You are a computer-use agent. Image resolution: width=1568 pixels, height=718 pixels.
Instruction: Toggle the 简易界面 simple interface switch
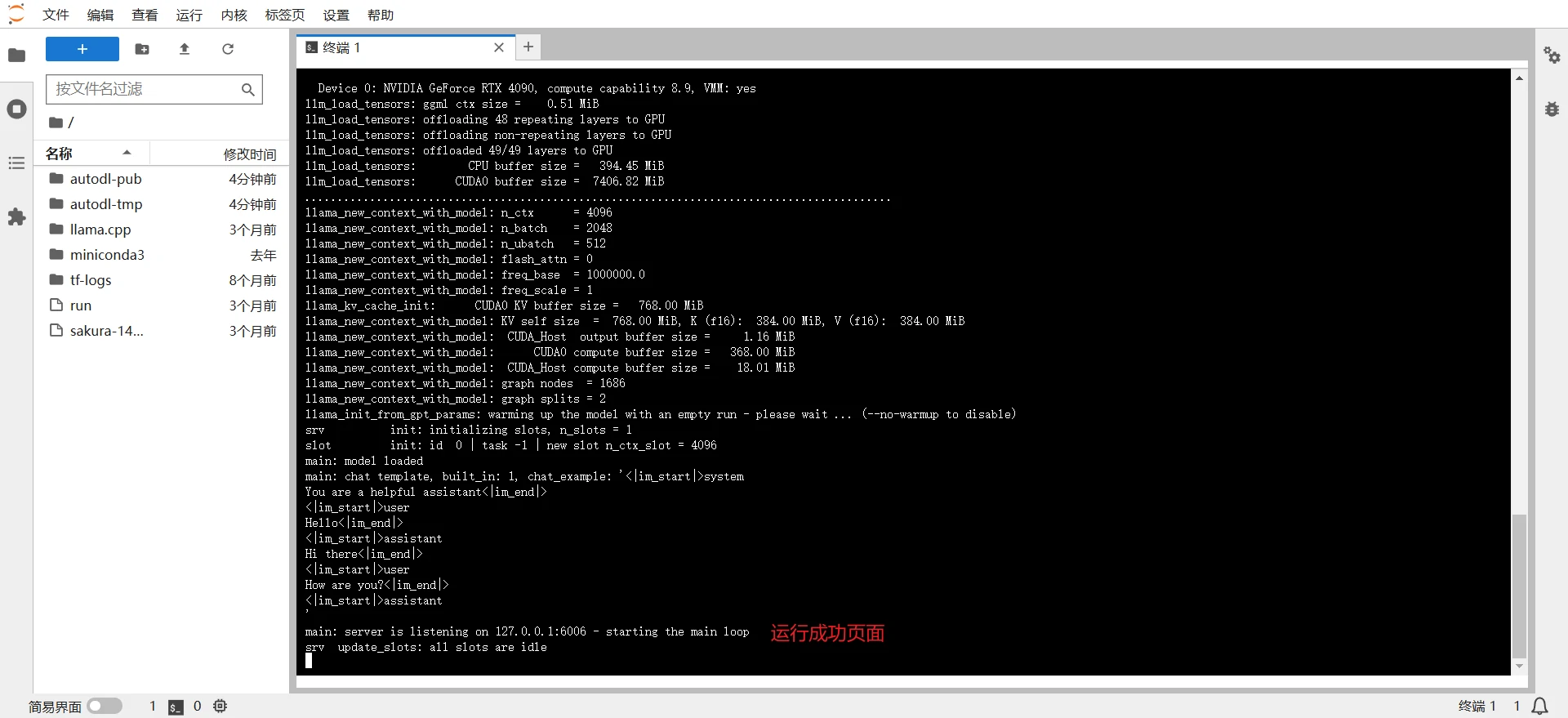[105, 706]
